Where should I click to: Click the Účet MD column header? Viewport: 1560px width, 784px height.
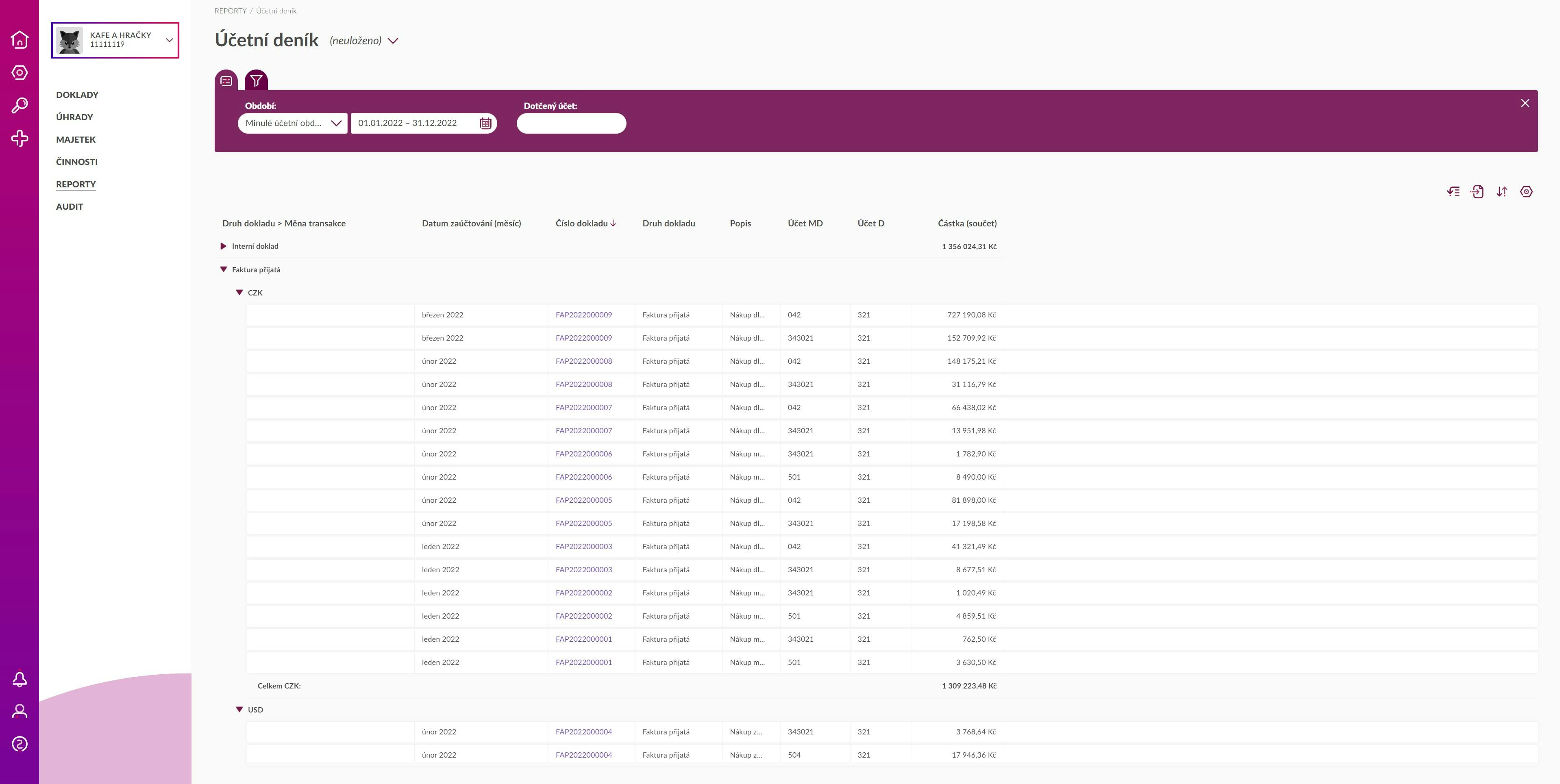point(805,224)
